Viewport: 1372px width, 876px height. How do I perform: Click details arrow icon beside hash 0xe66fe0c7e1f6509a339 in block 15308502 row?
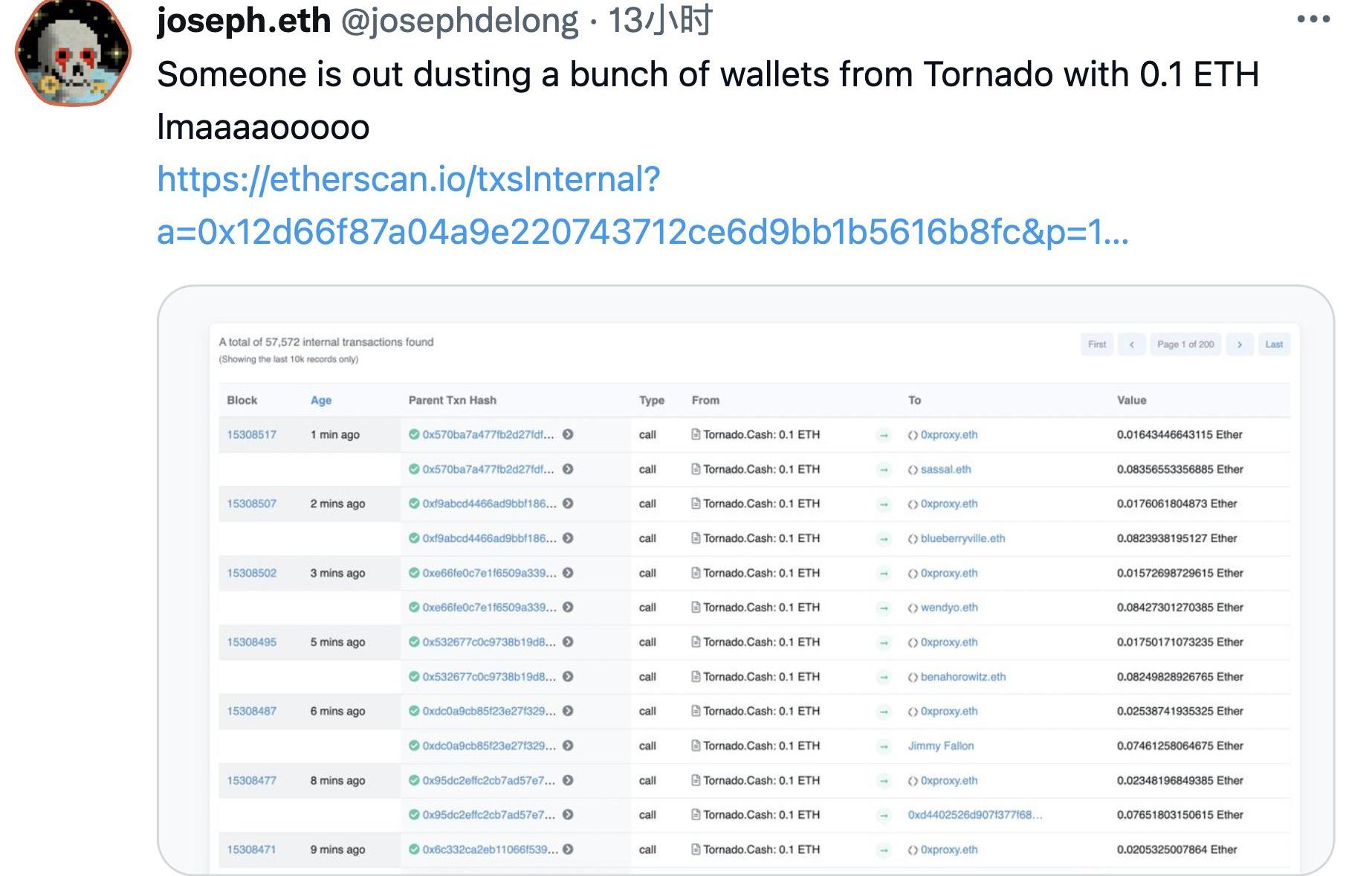[568, 573]
